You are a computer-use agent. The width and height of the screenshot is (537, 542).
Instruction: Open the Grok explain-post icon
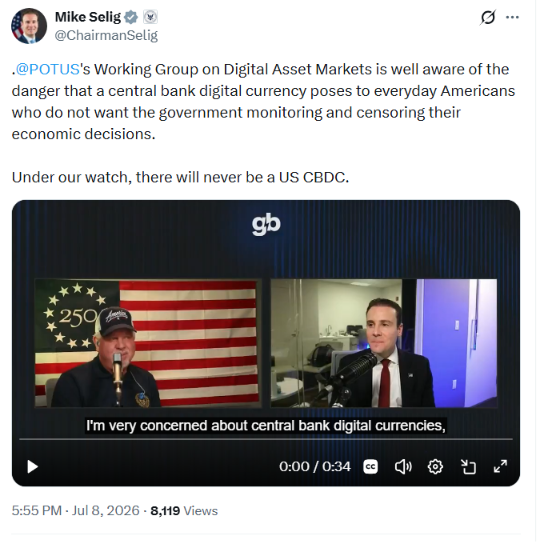(x=488, y=17)
